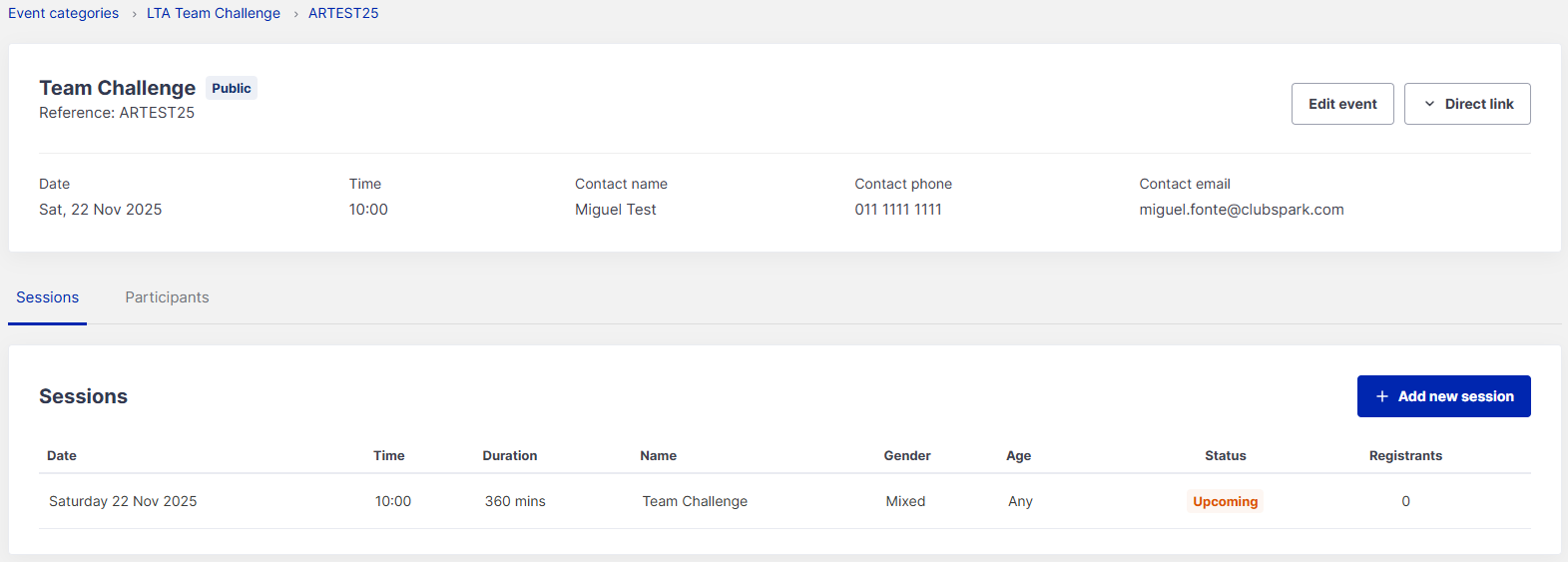Screen dimensions: 1568x562
Task: Click the Date column header
Action: coord(62,455)
